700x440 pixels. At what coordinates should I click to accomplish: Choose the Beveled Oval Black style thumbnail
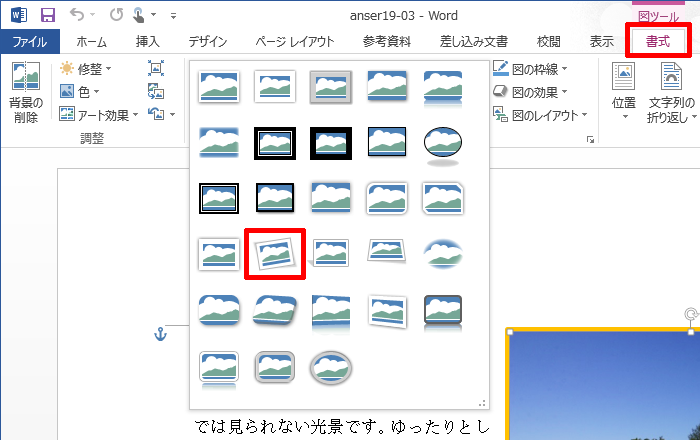click(443, 146)
